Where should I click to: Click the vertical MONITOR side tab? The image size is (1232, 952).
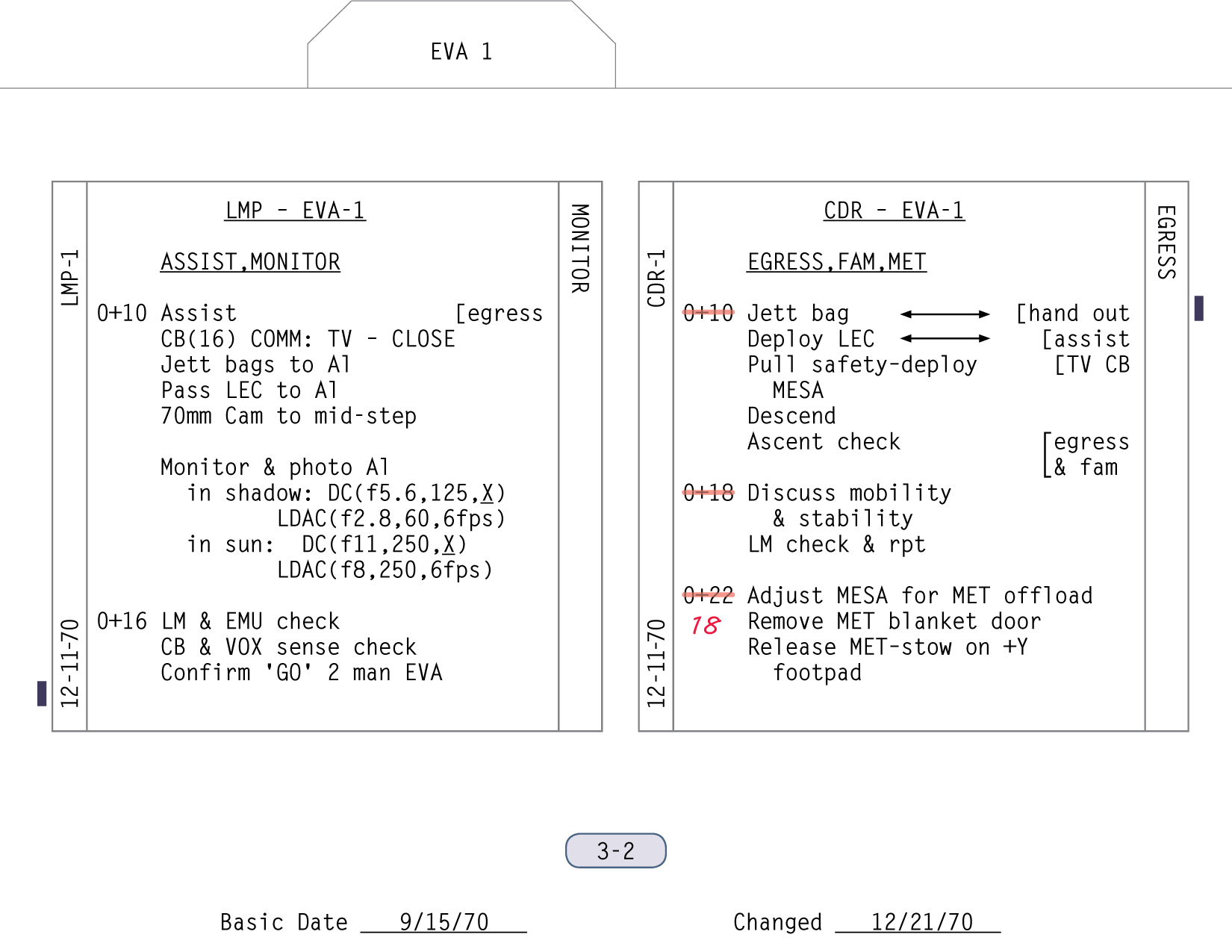coord(580,249)
